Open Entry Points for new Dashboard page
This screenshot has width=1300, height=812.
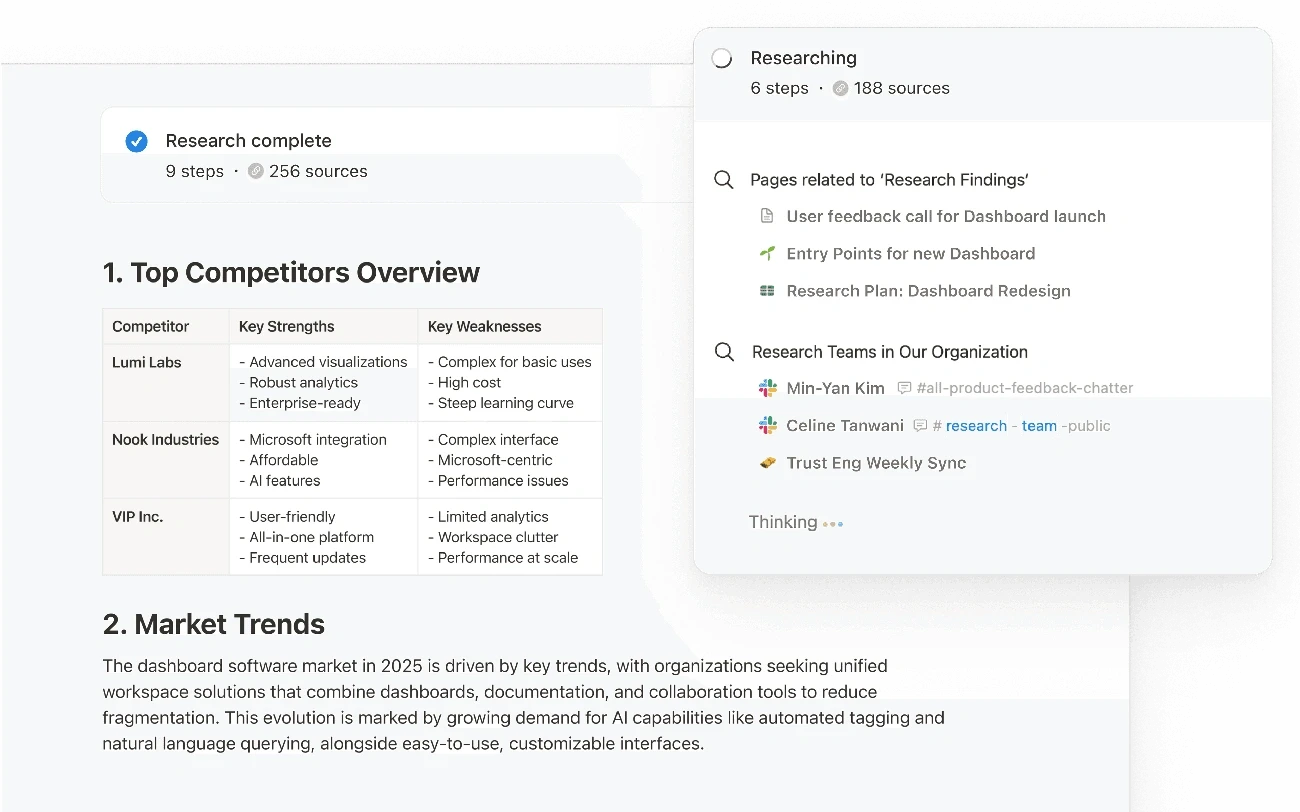911,253
